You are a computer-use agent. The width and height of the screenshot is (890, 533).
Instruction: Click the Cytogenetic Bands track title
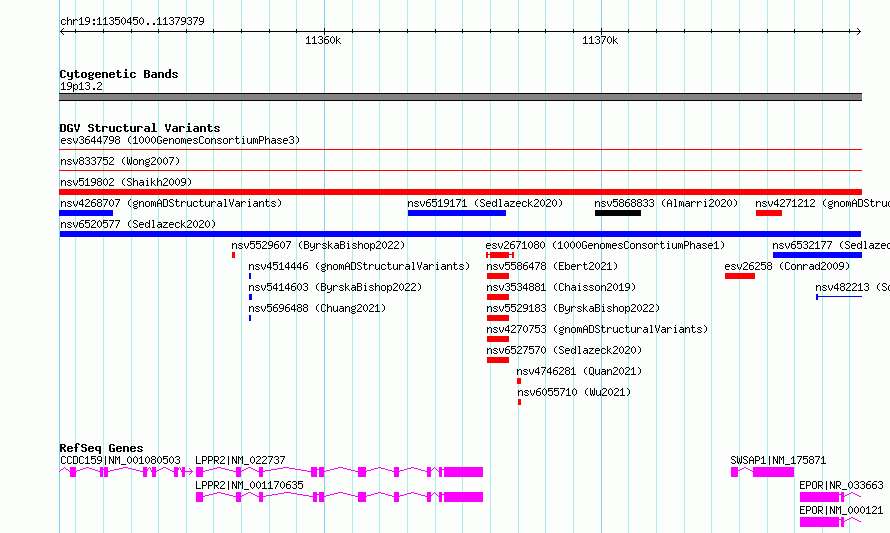[119, 74]
